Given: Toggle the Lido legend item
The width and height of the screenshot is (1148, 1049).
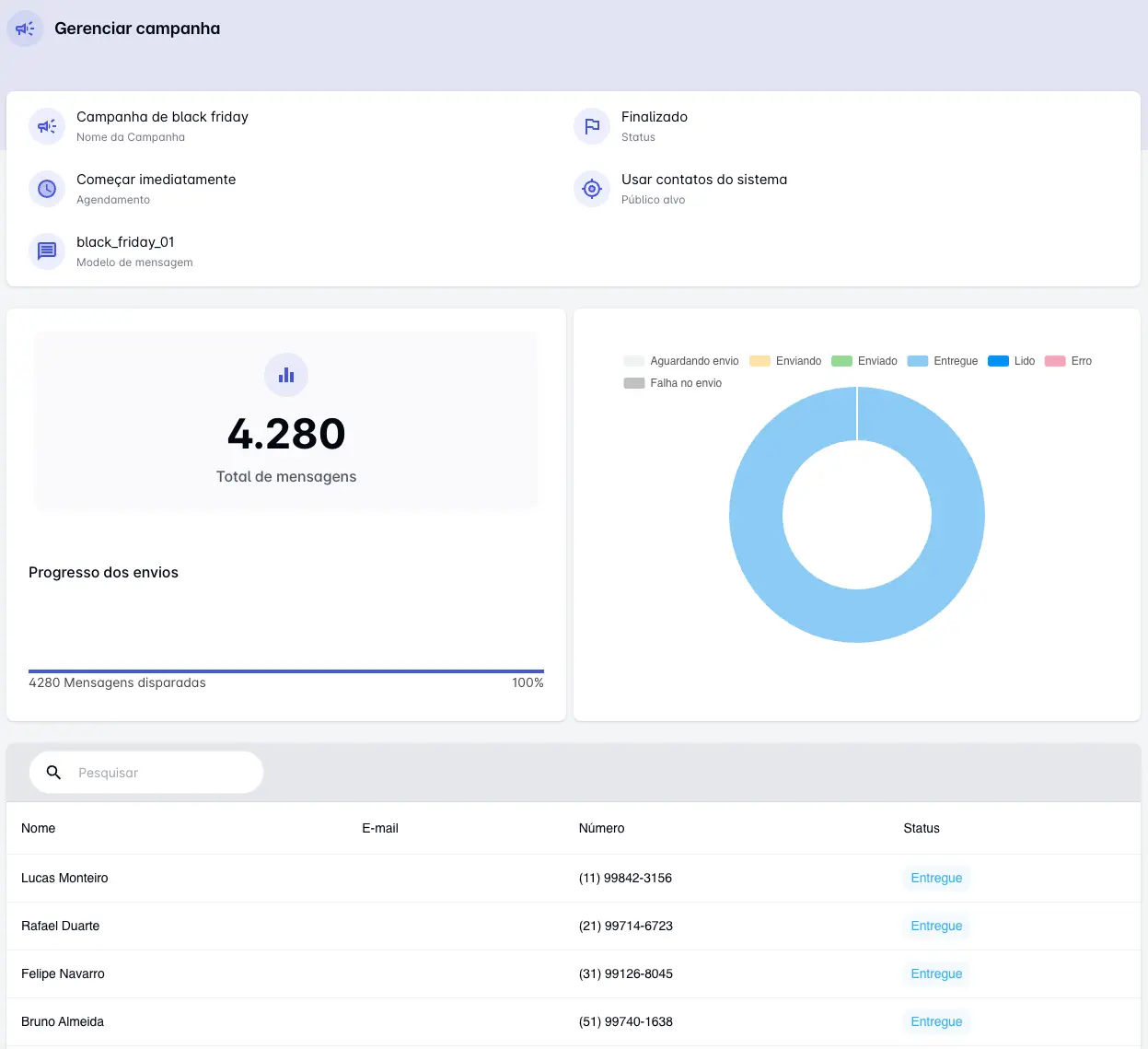Looking at the screenshot, I should pyautogui.click(x=1011, y=361).
